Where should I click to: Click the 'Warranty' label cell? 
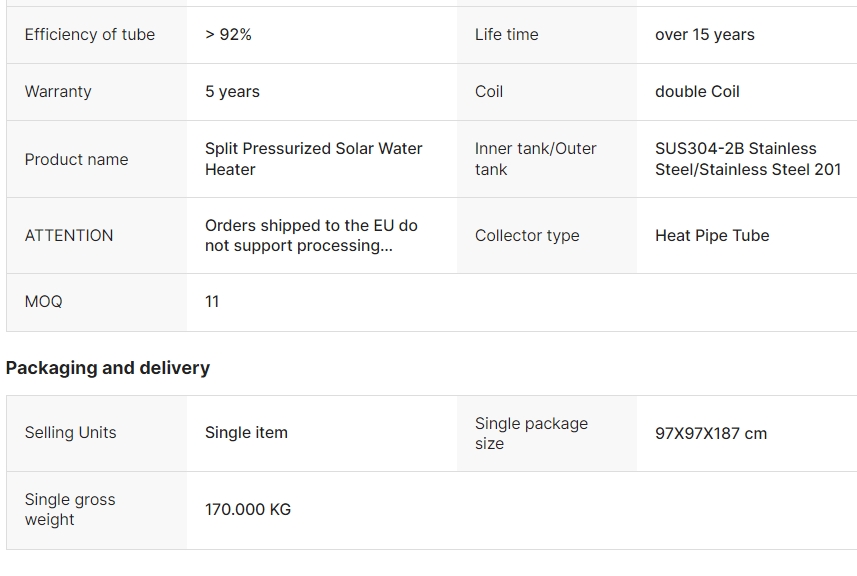coord(97,92)
